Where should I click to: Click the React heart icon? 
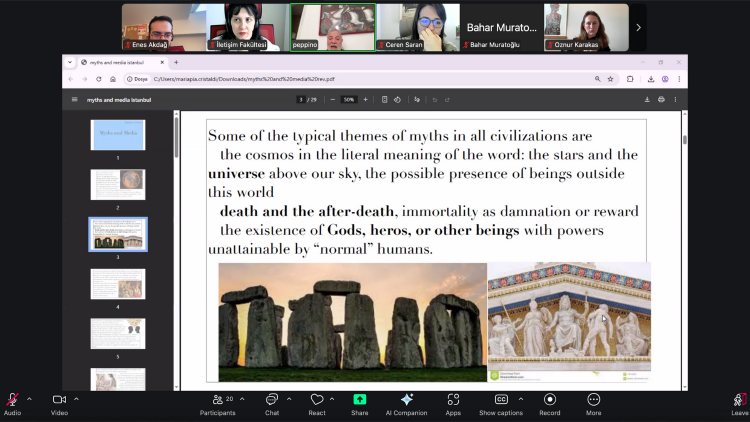point(316,400)
